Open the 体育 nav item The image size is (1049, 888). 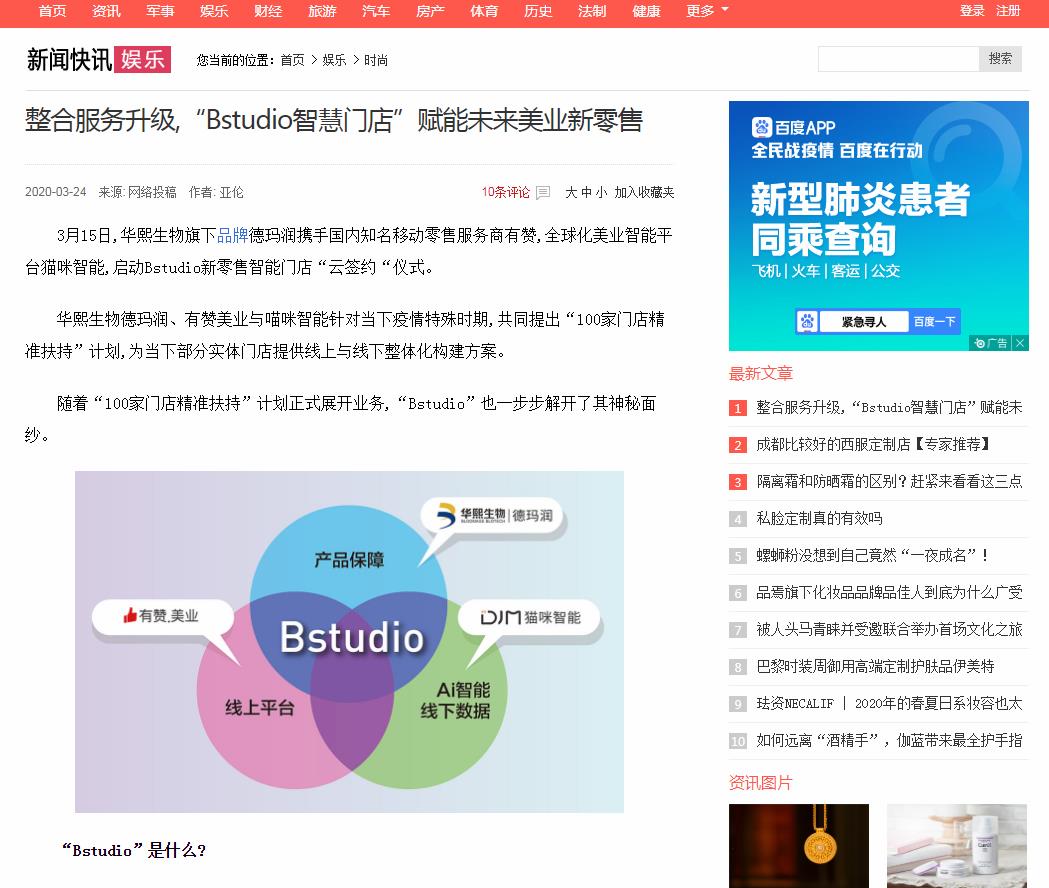(x=484, y=11)
